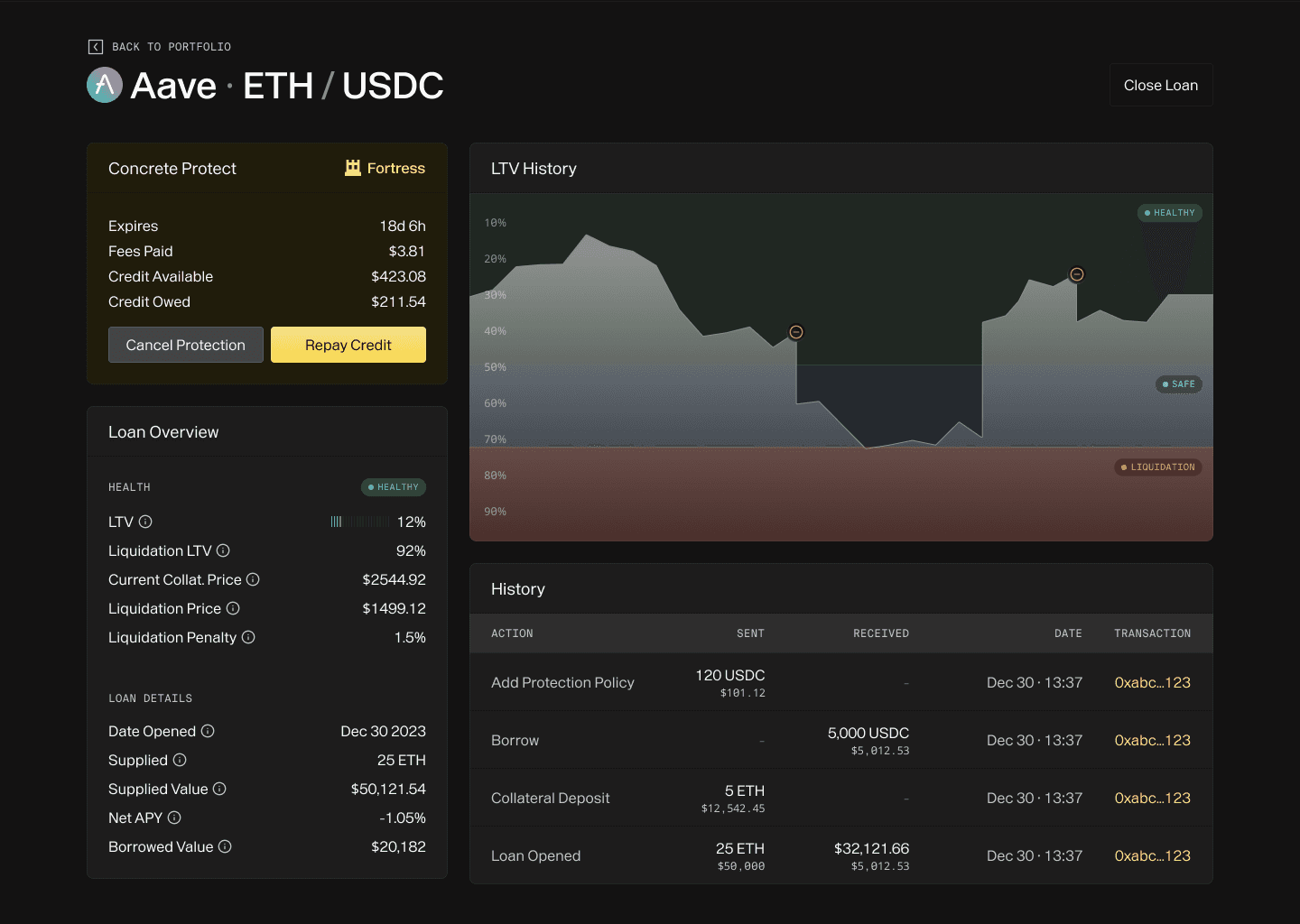The image size is (1300, 924).
Task: Click the Liquidation Price $1499.12 value
Action: coord(394,608)
